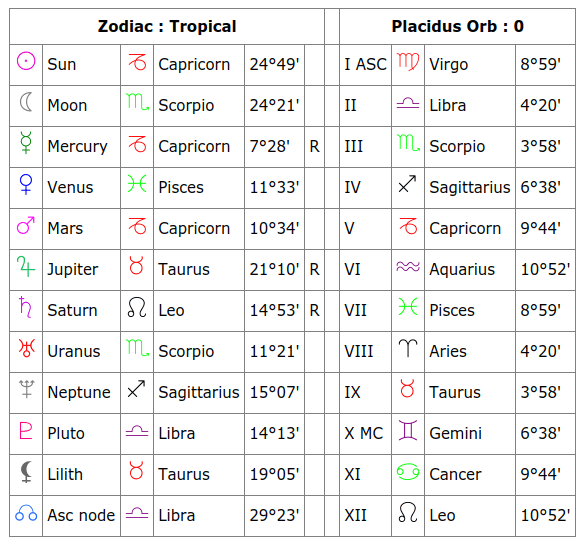Click the Zodiac : Tropical header
584x546 pixels.
click(x=167, y=26)
